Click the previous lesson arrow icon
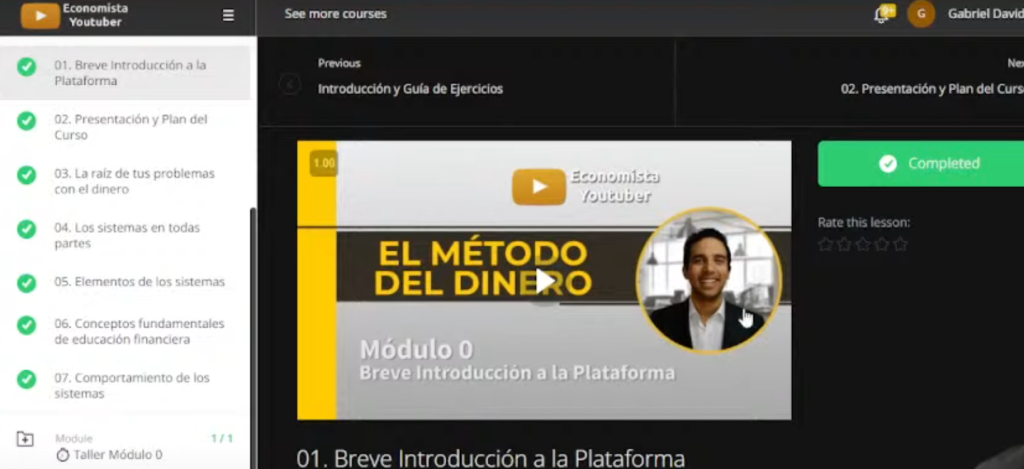The width and height of the screenshot is (1024, 469). (x=289, y=84)
